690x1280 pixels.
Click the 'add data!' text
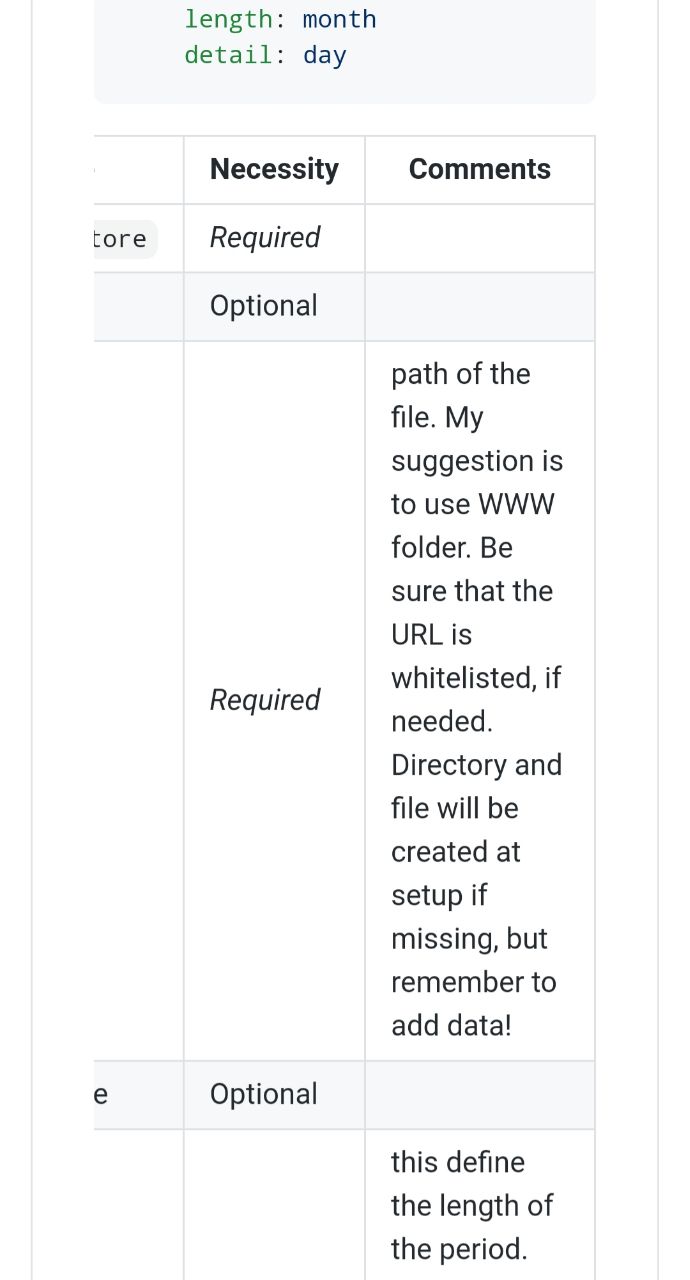(451, 1025)
